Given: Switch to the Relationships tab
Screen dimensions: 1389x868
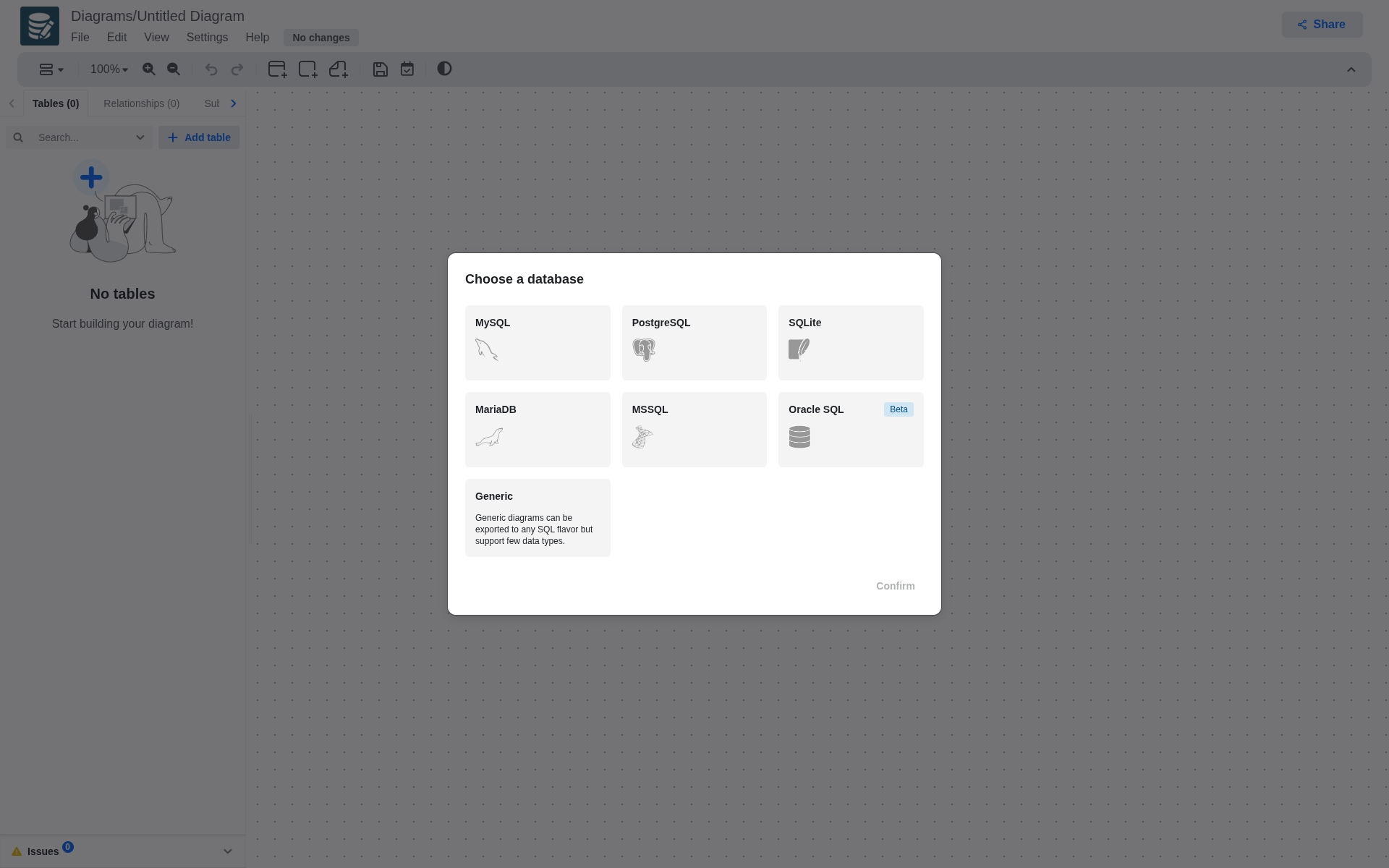Looking at the screenshot, I should click(x=141, y=103).
